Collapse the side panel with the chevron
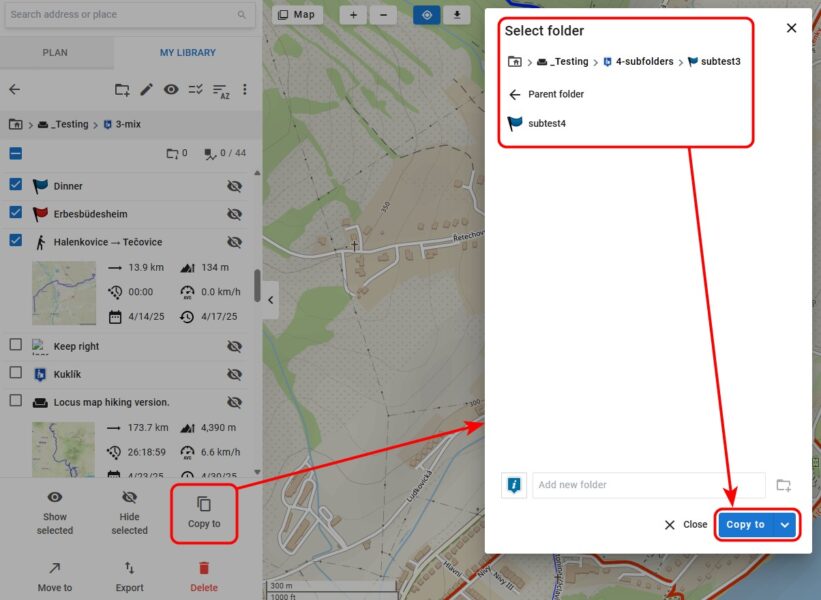Image resolution: width=821 pixels, height=600 pixels. (x=270, y=300)
